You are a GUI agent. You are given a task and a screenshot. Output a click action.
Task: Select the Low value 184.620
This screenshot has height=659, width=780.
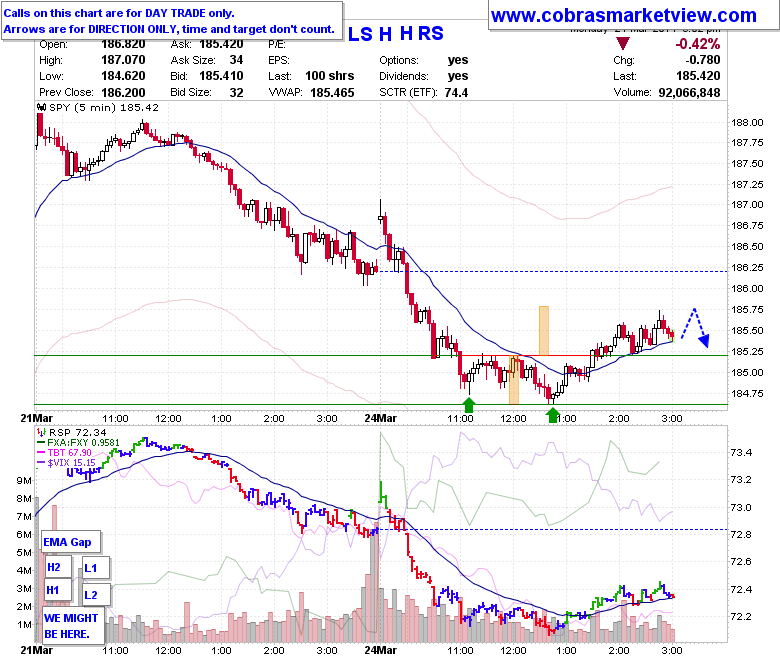point(123,76)
